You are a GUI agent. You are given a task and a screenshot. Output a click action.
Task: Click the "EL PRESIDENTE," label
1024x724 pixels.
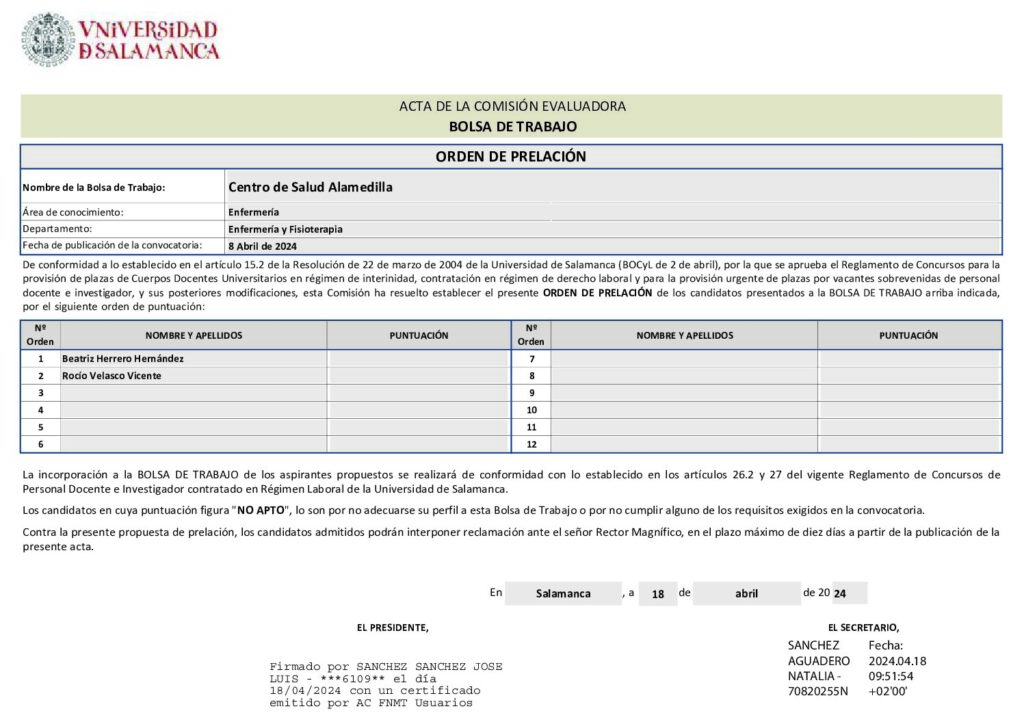point(392,627)
